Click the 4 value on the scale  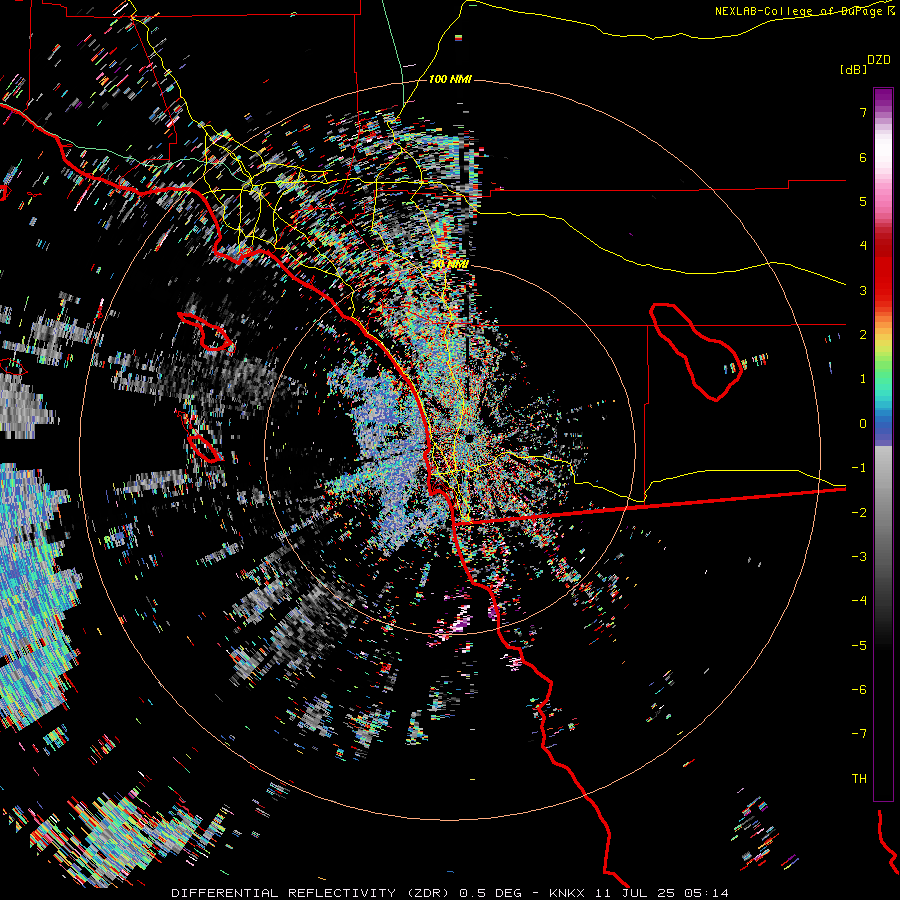click(863, 246)
